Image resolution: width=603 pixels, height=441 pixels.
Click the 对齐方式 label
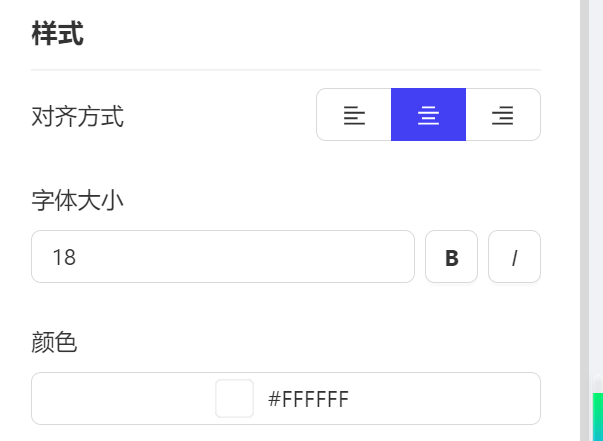77,116
